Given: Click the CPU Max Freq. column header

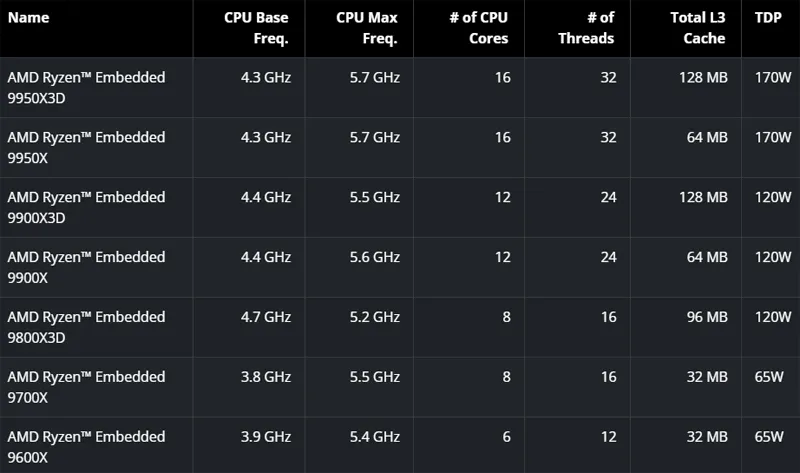Looking at the screenshot, I should point(366,28).
